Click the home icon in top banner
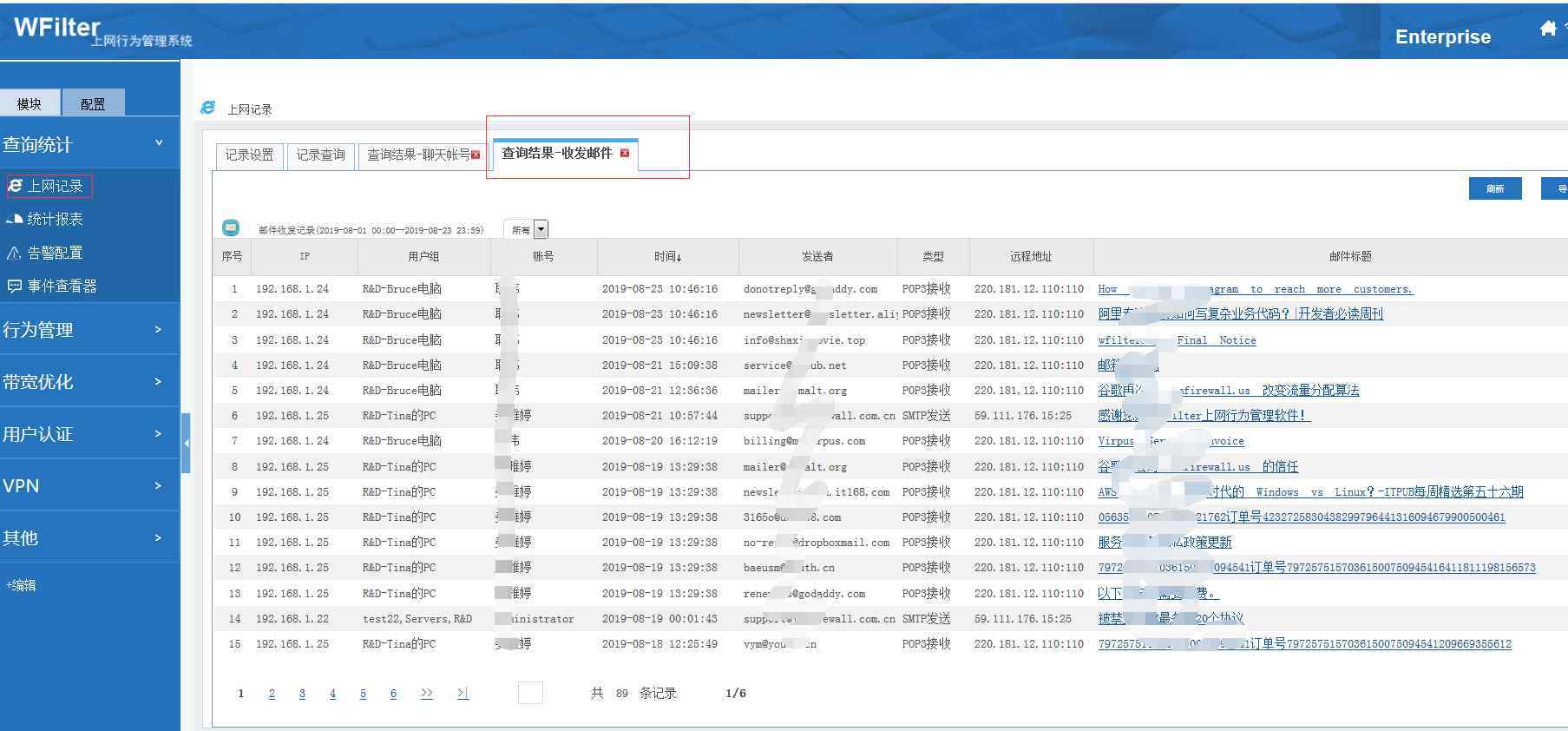Viewport: 1568px width, 731px height. [1547, 29]
